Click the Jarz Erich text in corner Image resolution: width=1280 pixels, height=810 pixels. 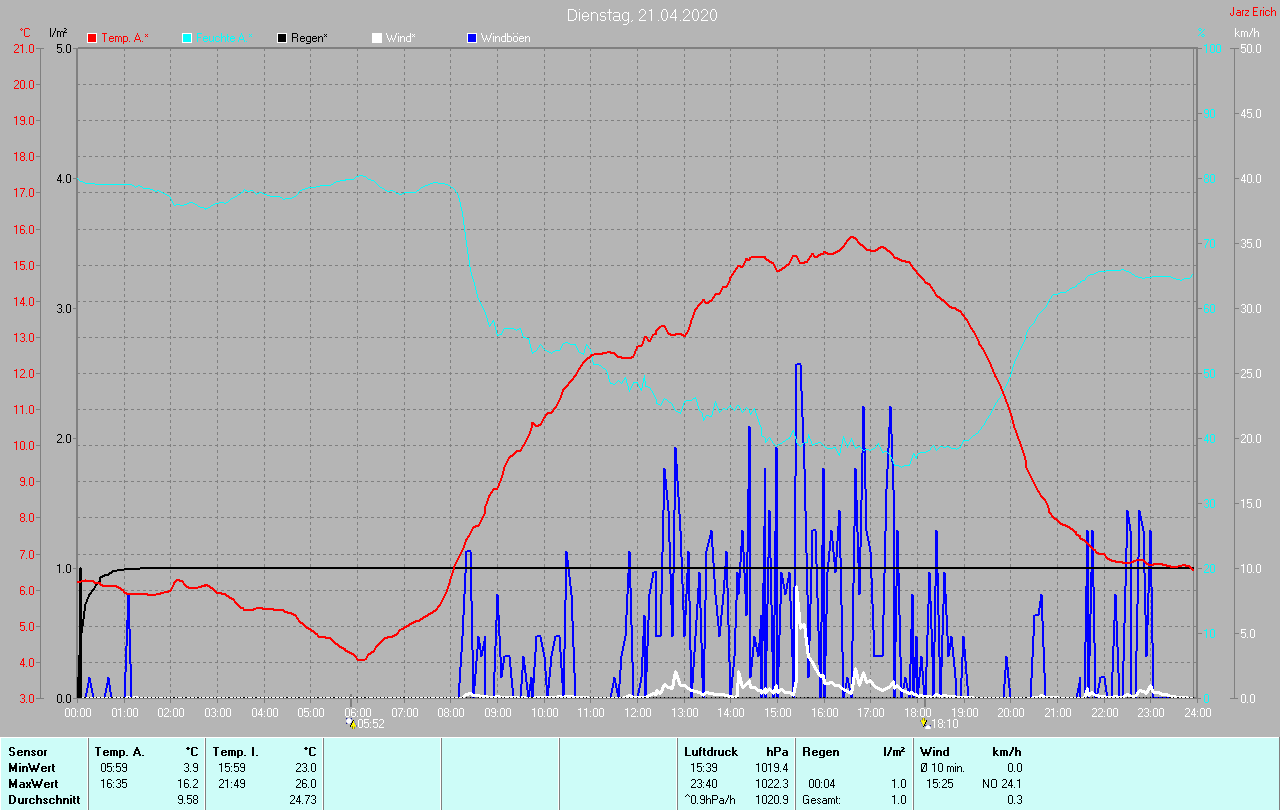(1252, 12)
